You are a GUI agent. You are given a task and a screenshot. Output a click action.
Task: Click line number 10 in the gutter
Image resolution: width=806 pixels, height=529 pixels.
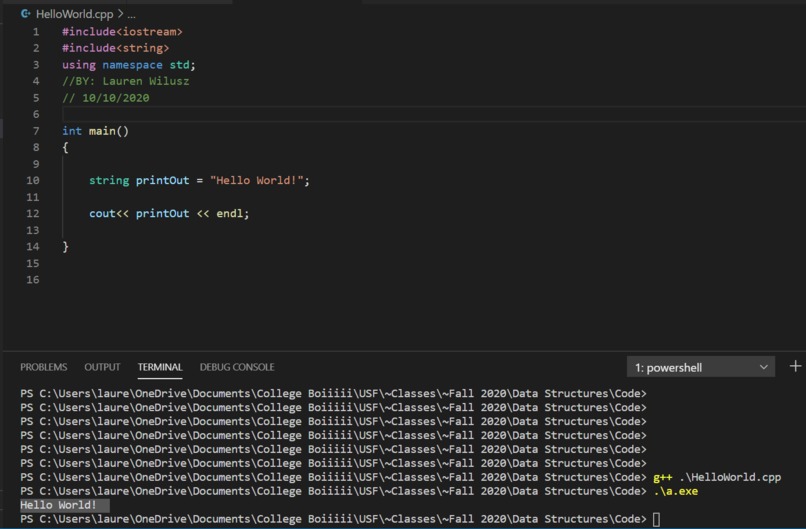coord(33,180)
